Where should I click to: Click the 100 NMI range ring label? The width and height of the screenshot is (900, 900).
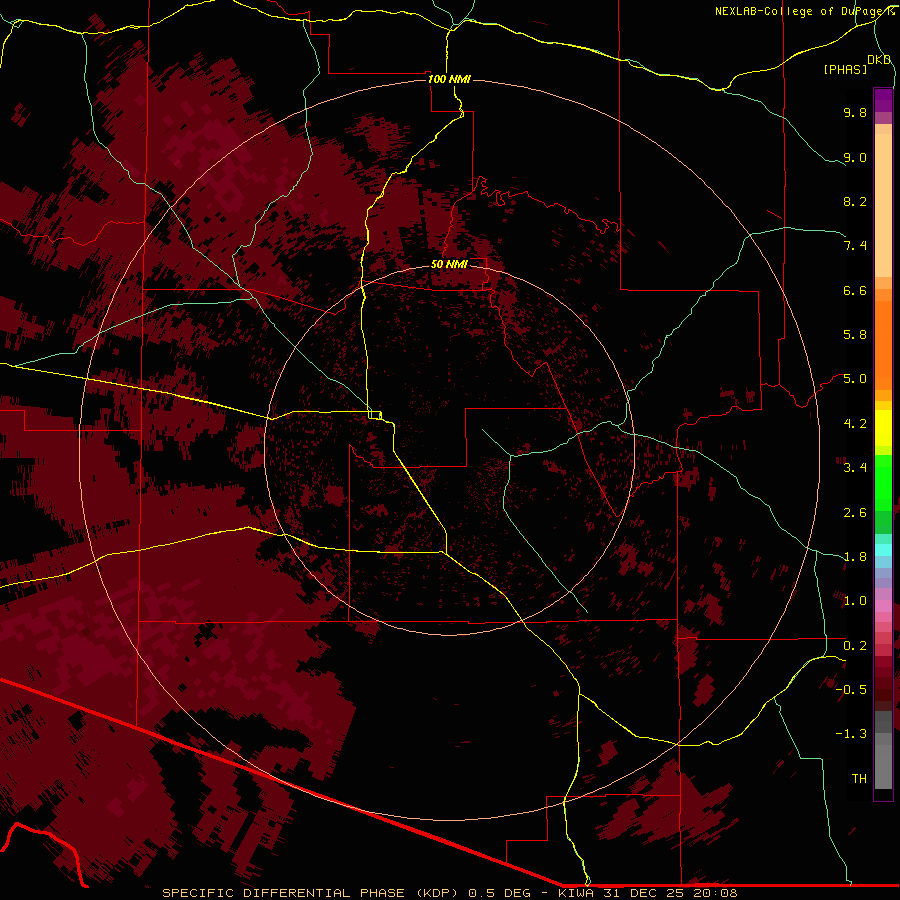click(449, 79)
